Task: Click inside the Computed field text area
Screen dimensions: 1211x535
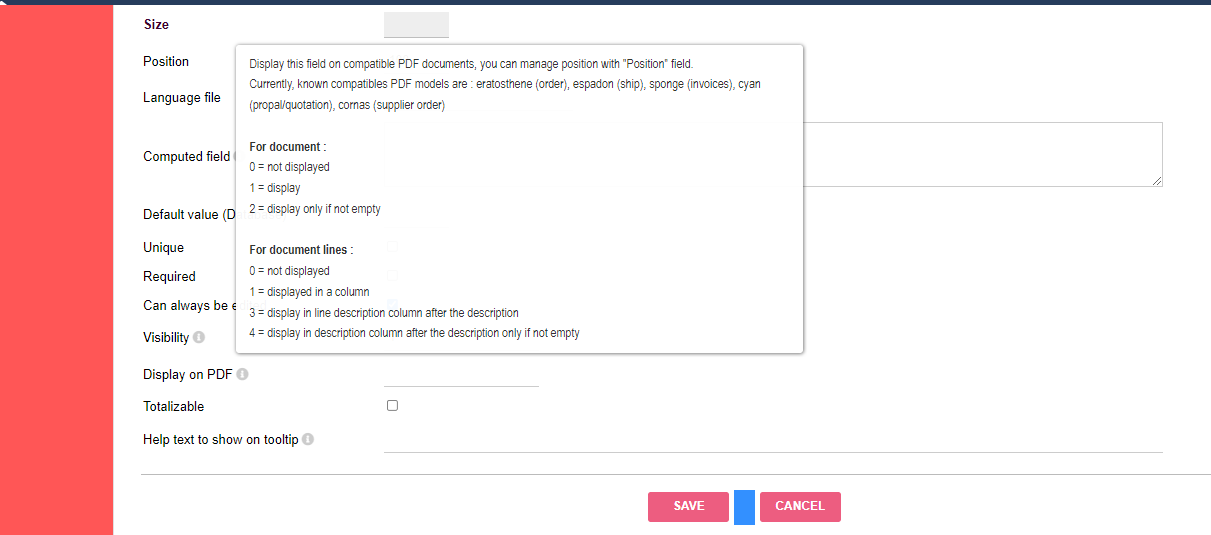Action: tap(980, 154)
